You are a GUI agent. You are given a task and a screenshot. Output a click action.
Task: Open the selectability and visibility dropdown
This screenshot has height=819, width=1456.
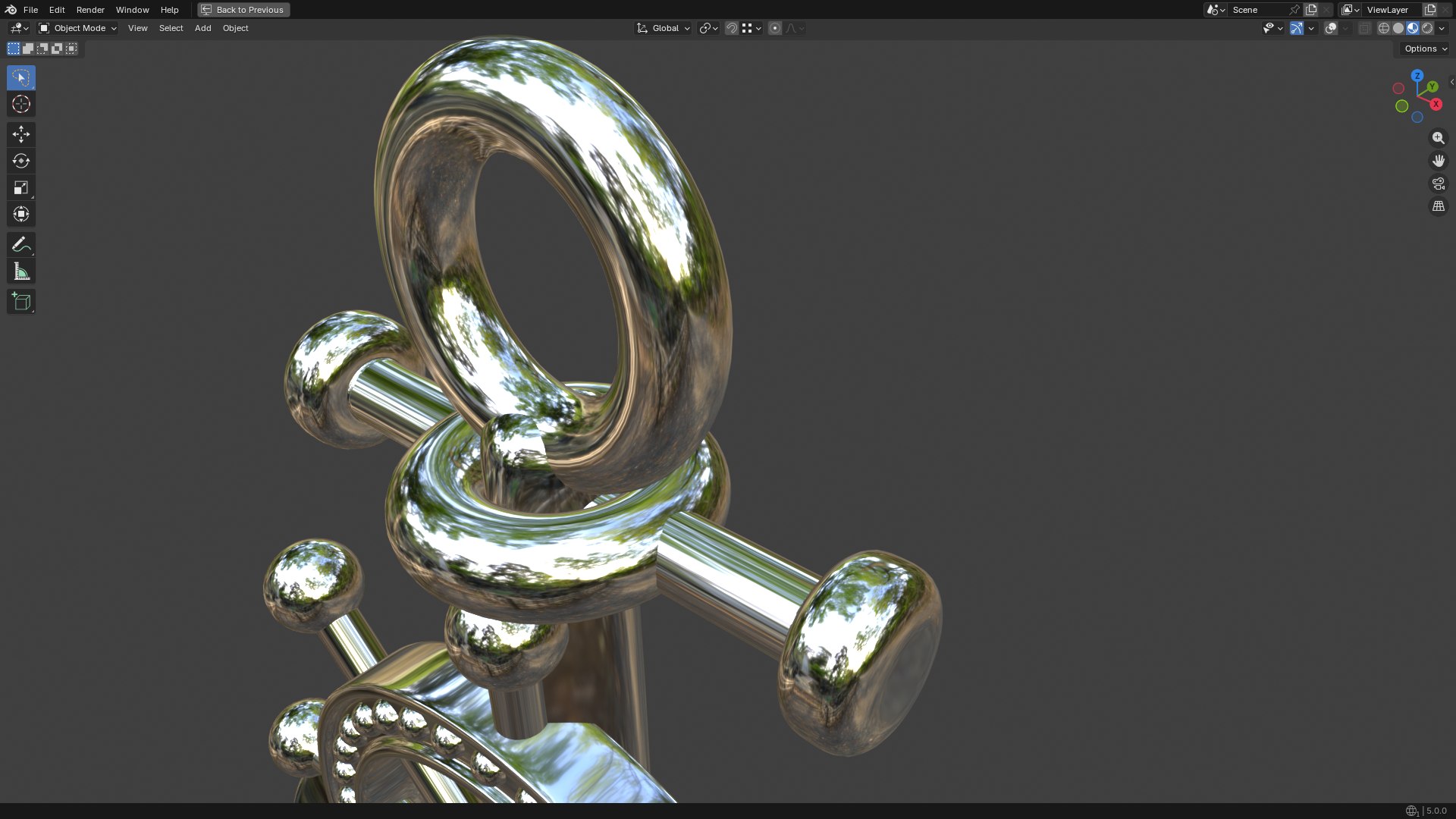(1272, 28)
